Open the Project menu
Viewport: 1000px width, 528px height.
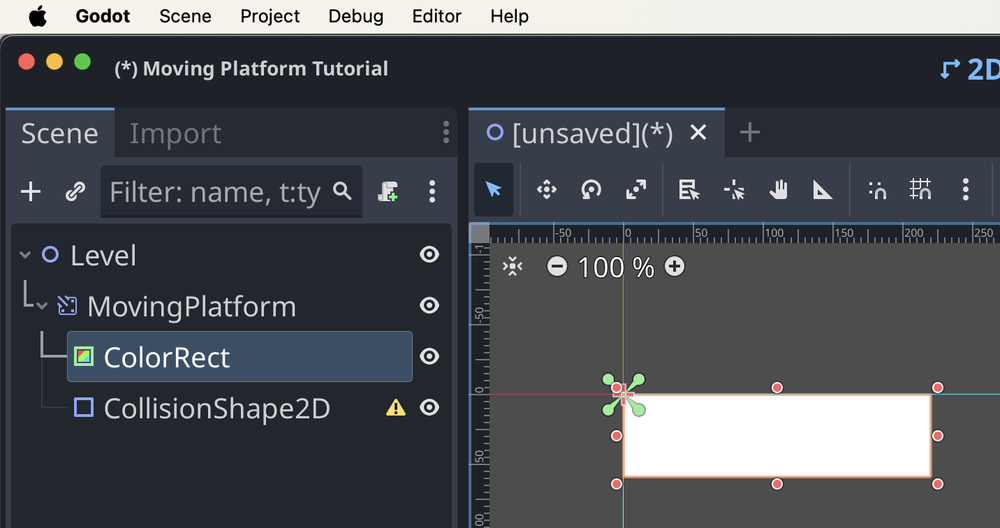click(270, 16)
